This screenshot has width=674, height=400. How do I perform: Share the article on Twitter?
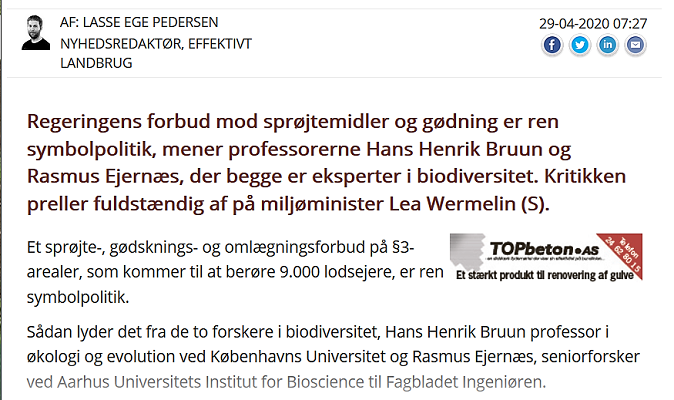click(x=579, y=45)
